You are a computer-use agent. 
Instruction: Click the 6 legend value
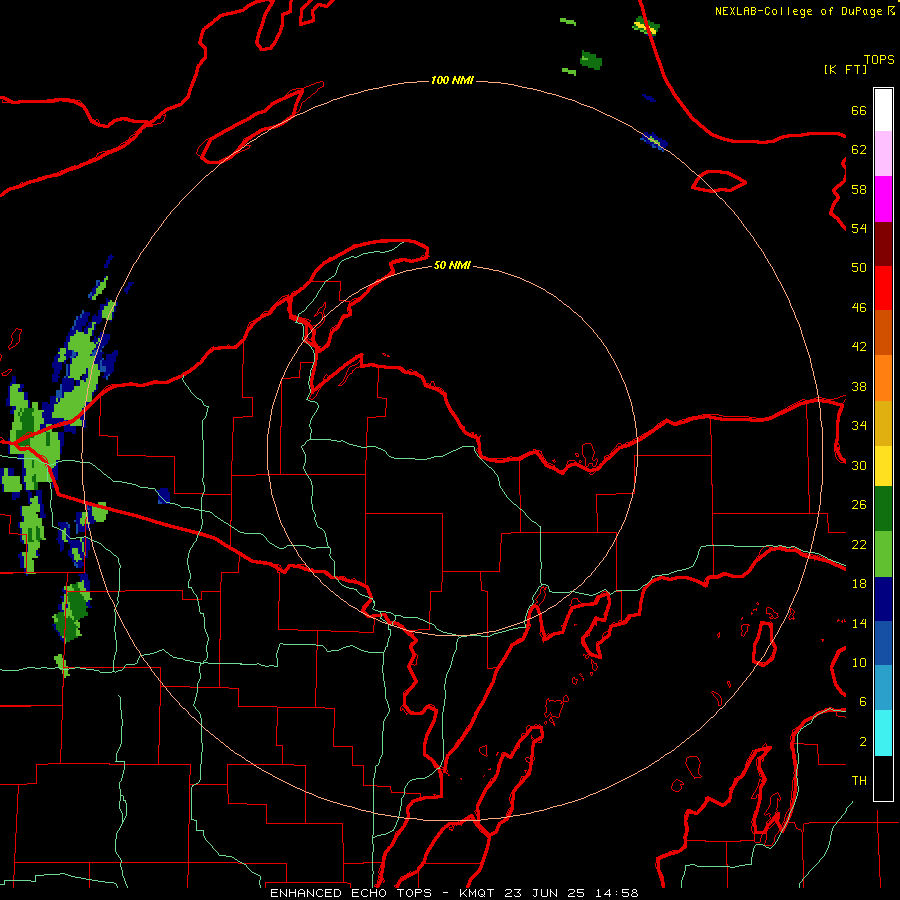pos(863,702)
